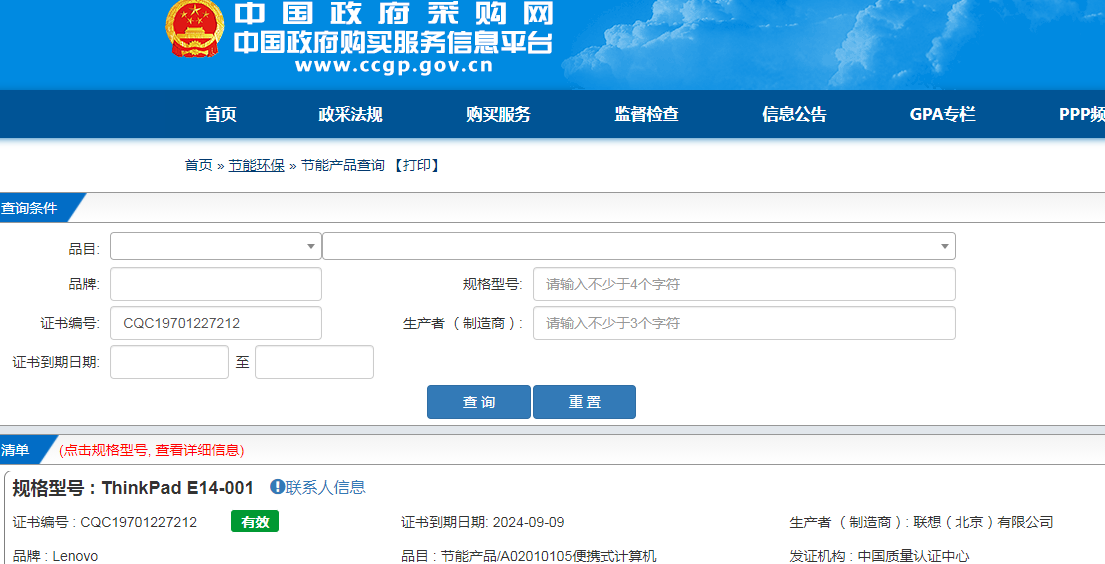Click the 重置 reset button
1105x564 pixels.
click(584, 402)
